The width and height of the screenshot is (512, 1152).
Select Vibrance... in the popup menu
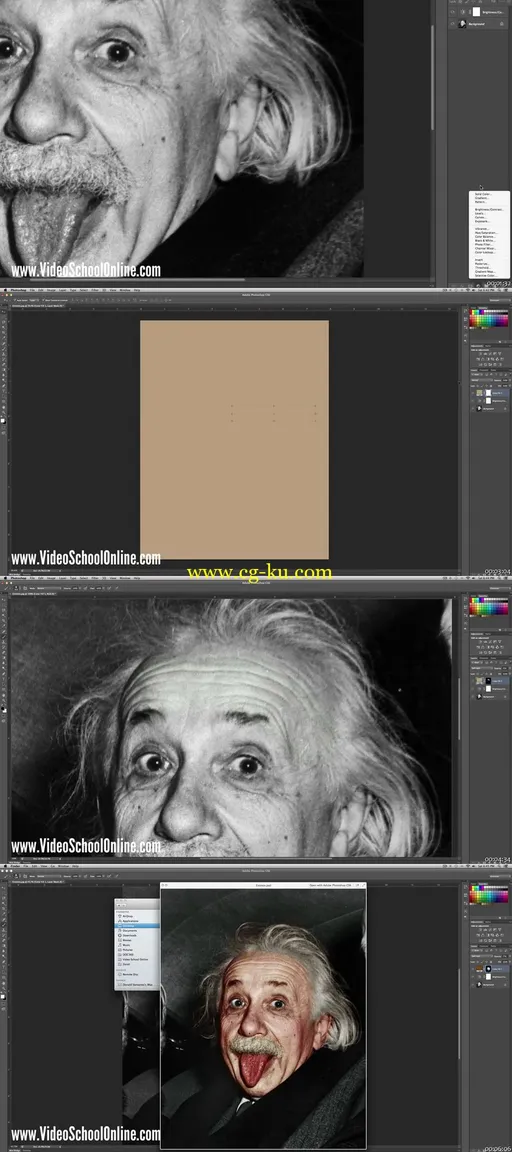point(482,228)
